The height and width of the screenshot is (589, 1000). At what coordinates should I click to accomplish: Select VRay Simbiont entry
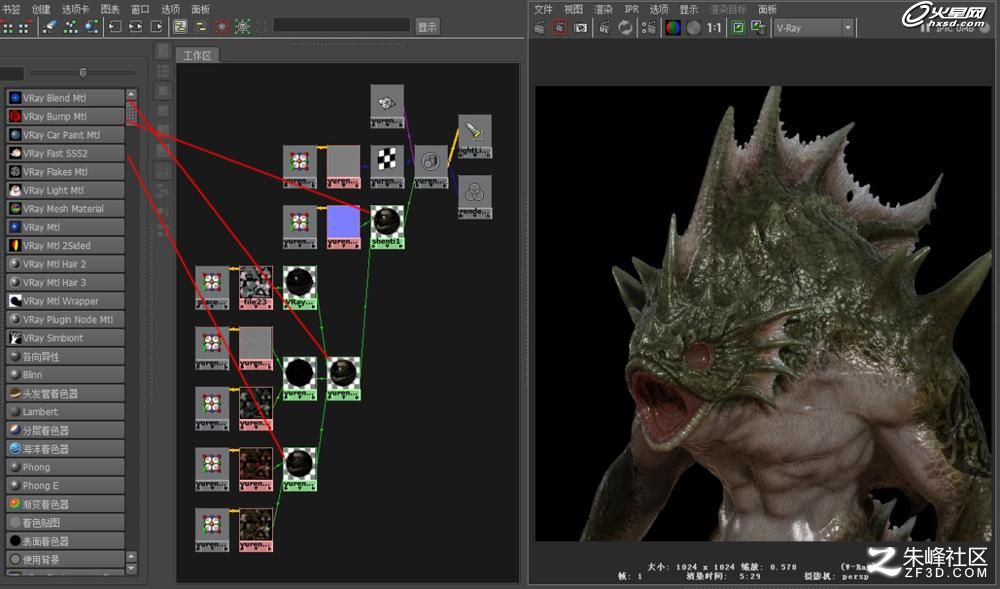tap(65, 338)
